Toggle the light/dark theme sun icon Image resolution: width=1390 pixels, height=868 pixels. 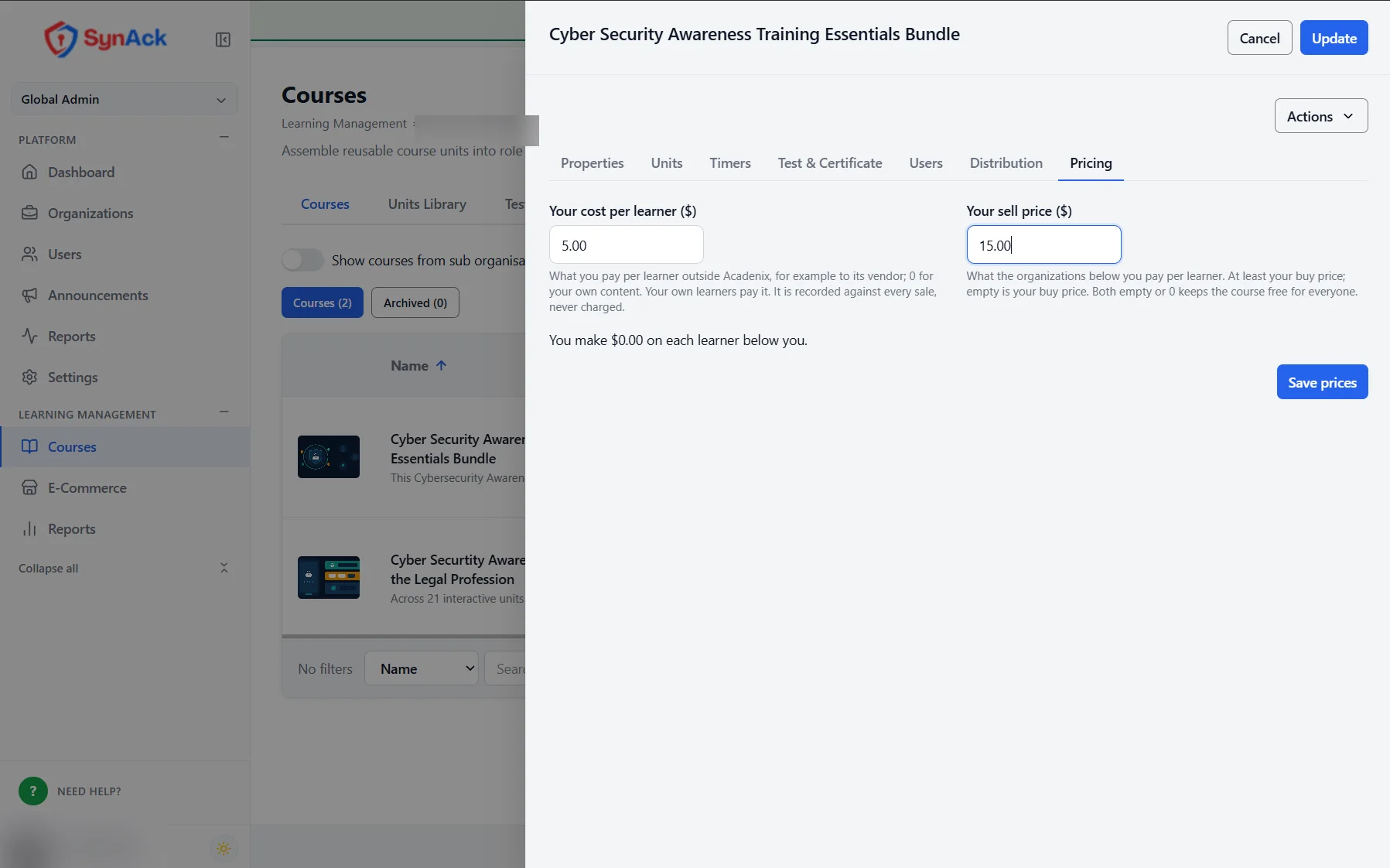tap(224, 849)
